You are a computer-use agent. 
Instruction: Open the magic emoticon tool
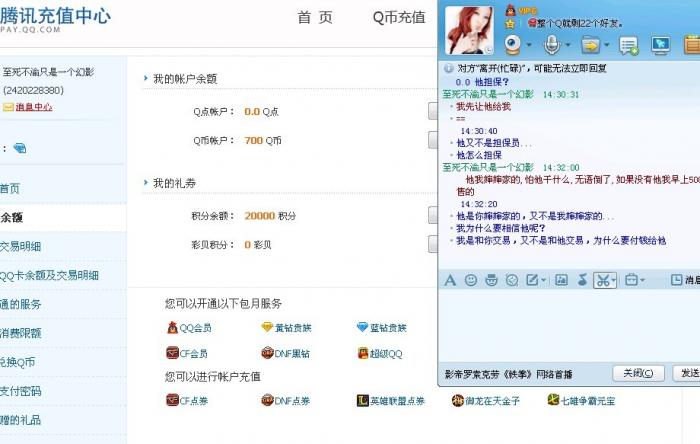pos(492,280)
